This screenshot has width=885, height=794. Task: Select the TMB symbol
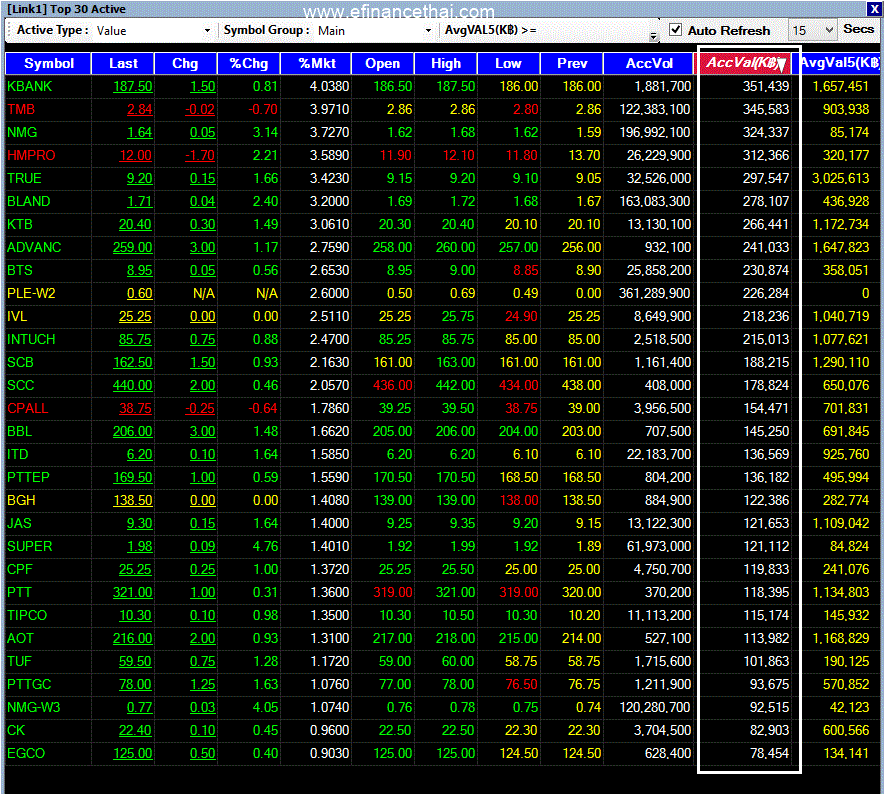pyautogui.click(x=21, y=109)
